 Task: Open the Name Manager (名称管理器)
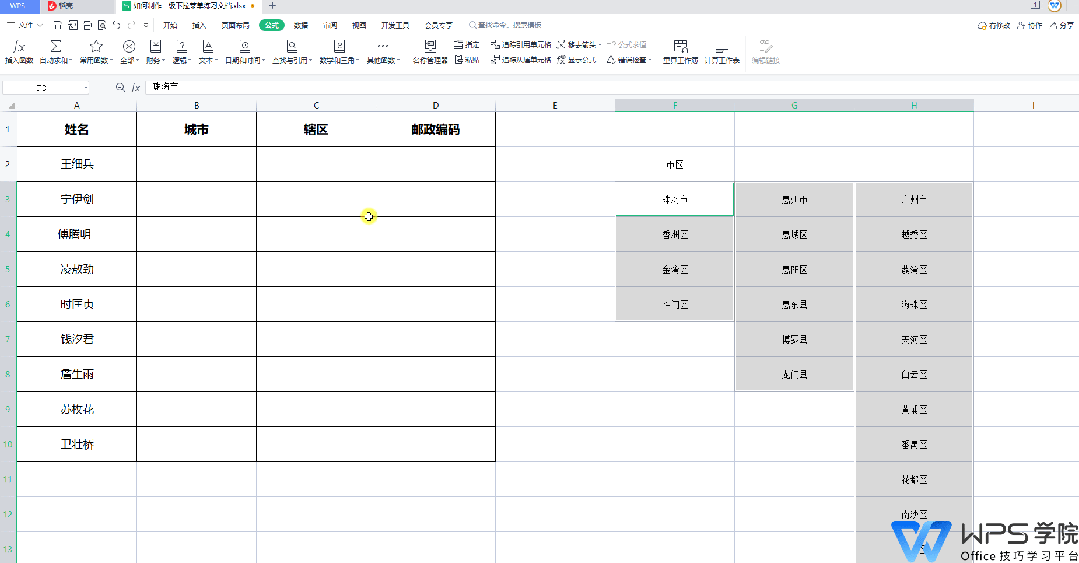coord(430,51)
